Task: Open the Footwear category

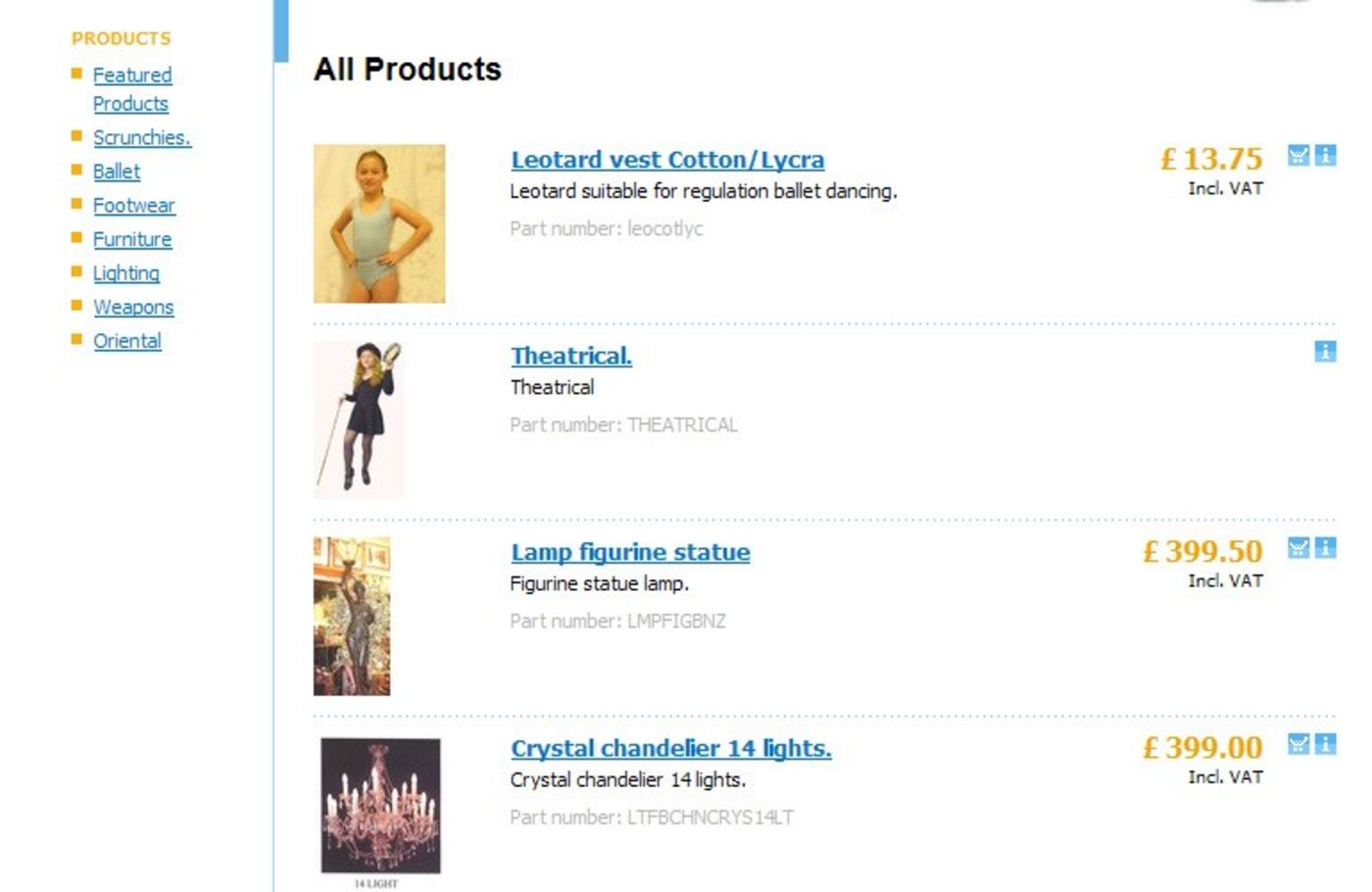Action: tap(134, 206)
